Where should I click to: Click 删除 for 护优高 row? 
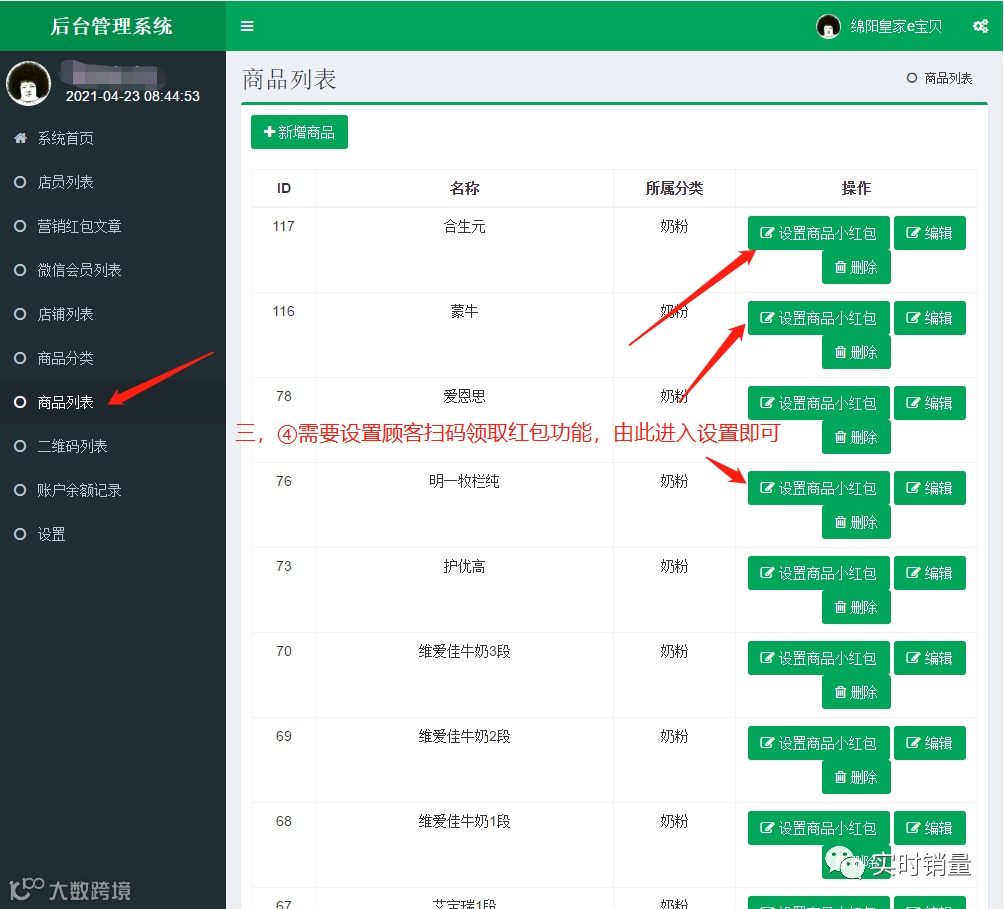click(856, 607)
